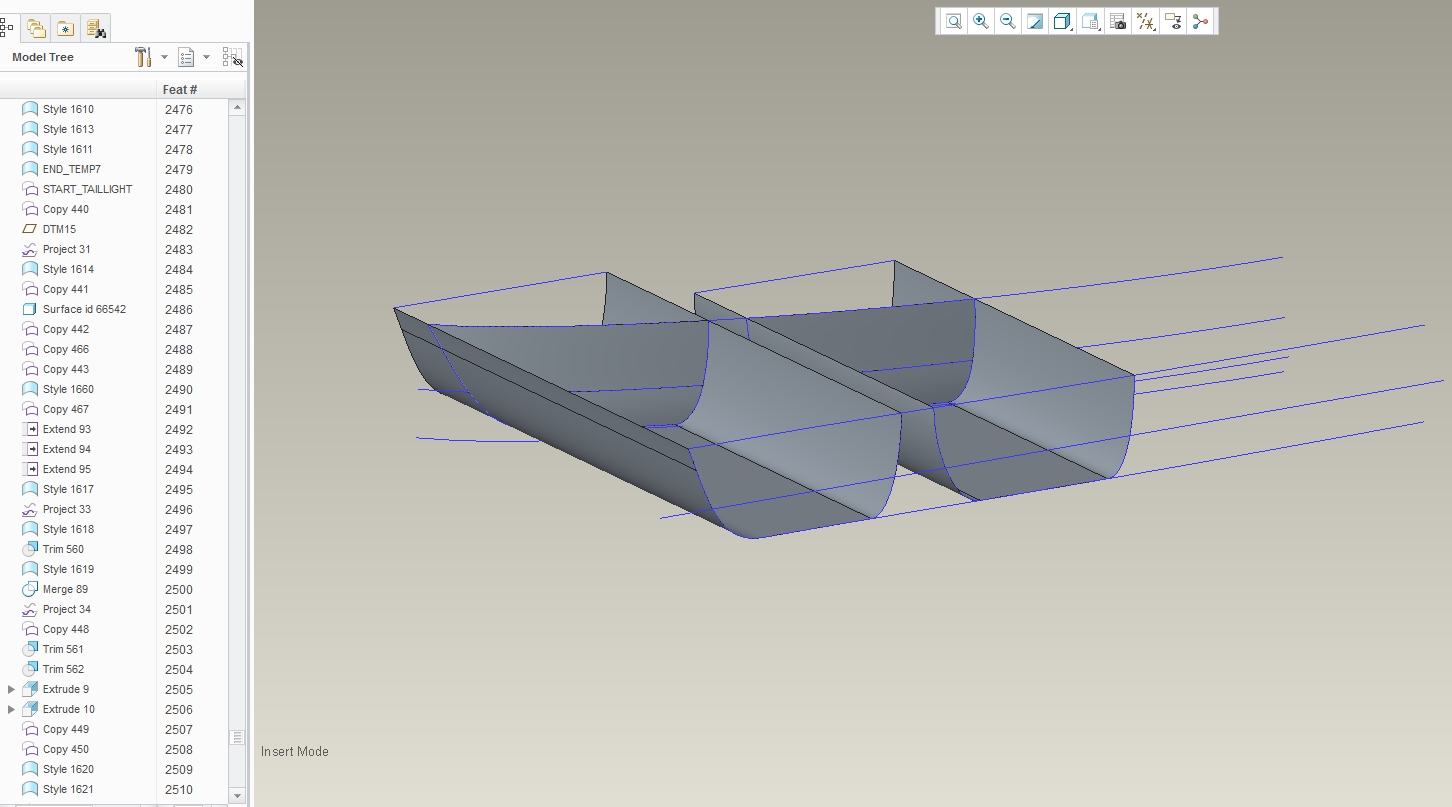Select Copy 466 feature
1452x807 pixels.
click(x=66, y=349)
